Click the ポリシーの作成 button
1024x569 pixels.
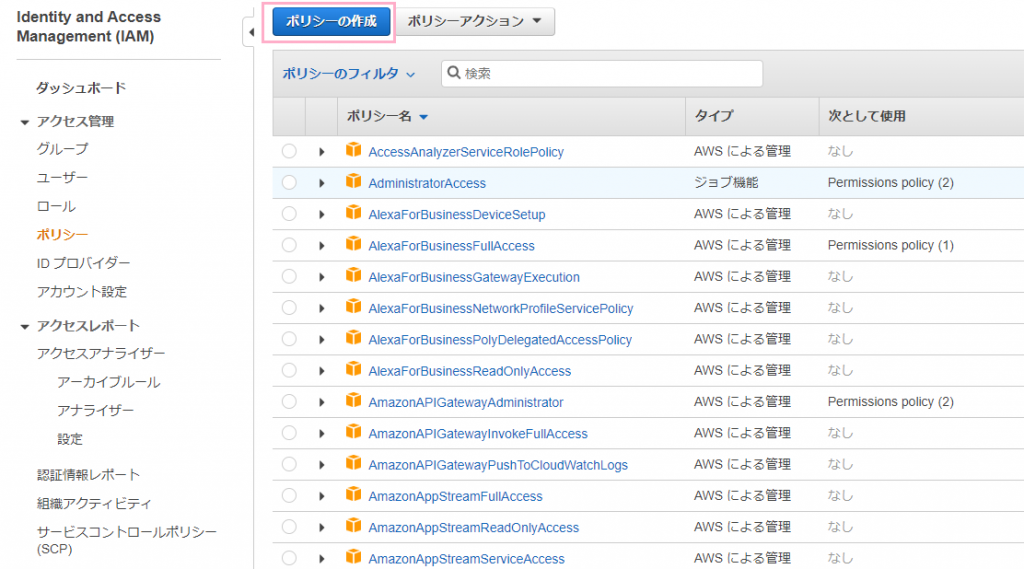(x=330, y=21)
